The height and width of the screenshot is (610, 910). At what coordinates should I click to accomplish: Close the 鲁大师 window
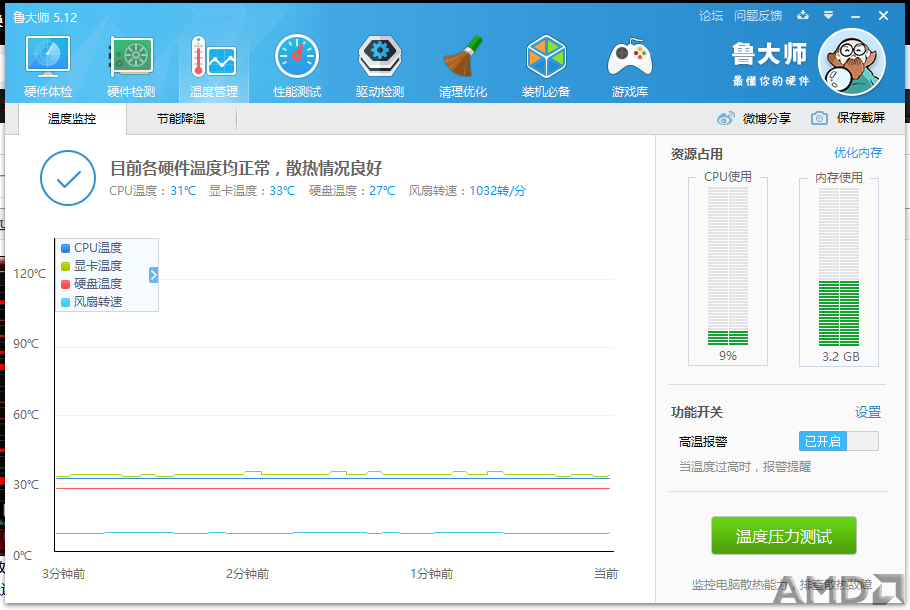(x=883, y=16)
